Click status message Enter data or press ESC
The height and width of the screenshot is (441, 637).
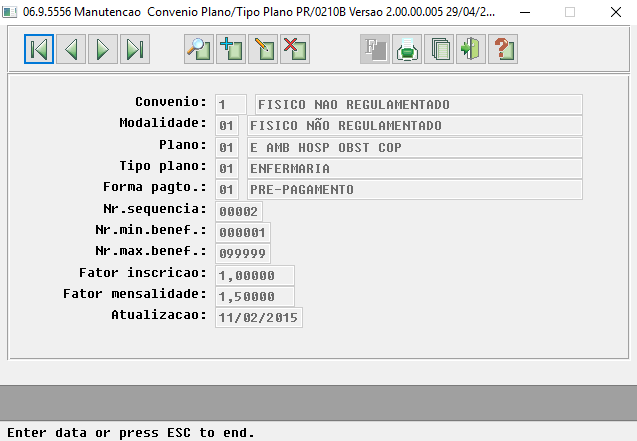coord(131,433)
